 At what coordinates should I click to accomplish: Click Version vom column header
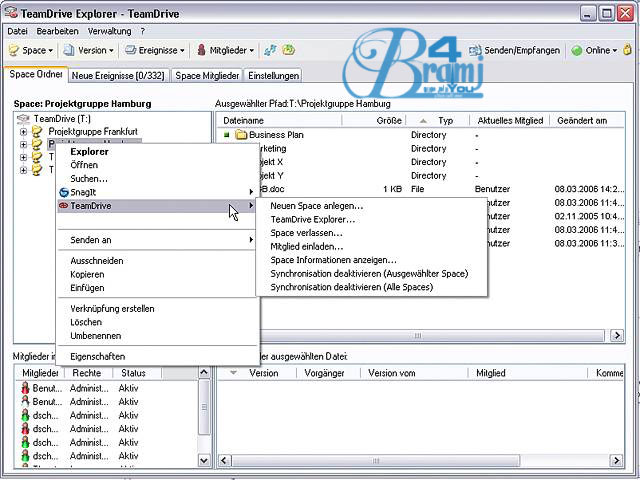tap(414, 373)
